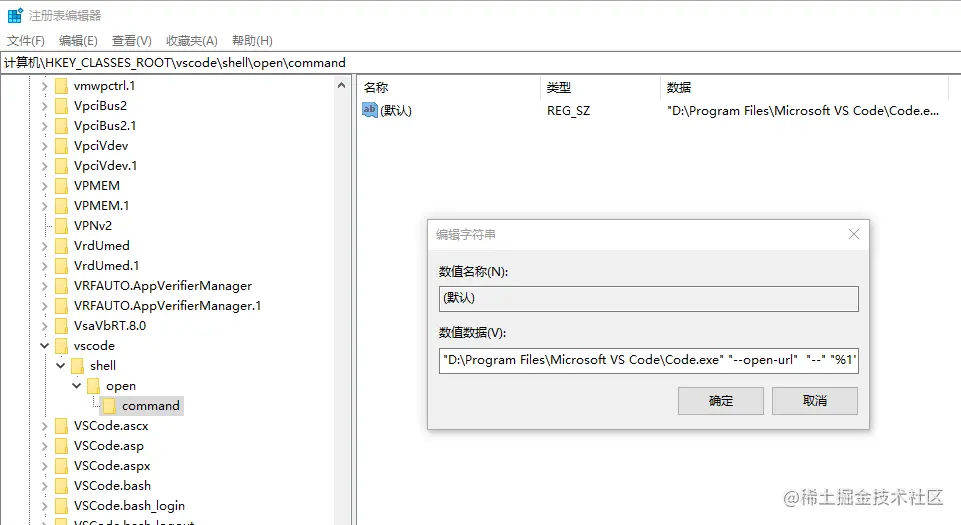Expand the vmwpctrl.1 key

point(44,86)
